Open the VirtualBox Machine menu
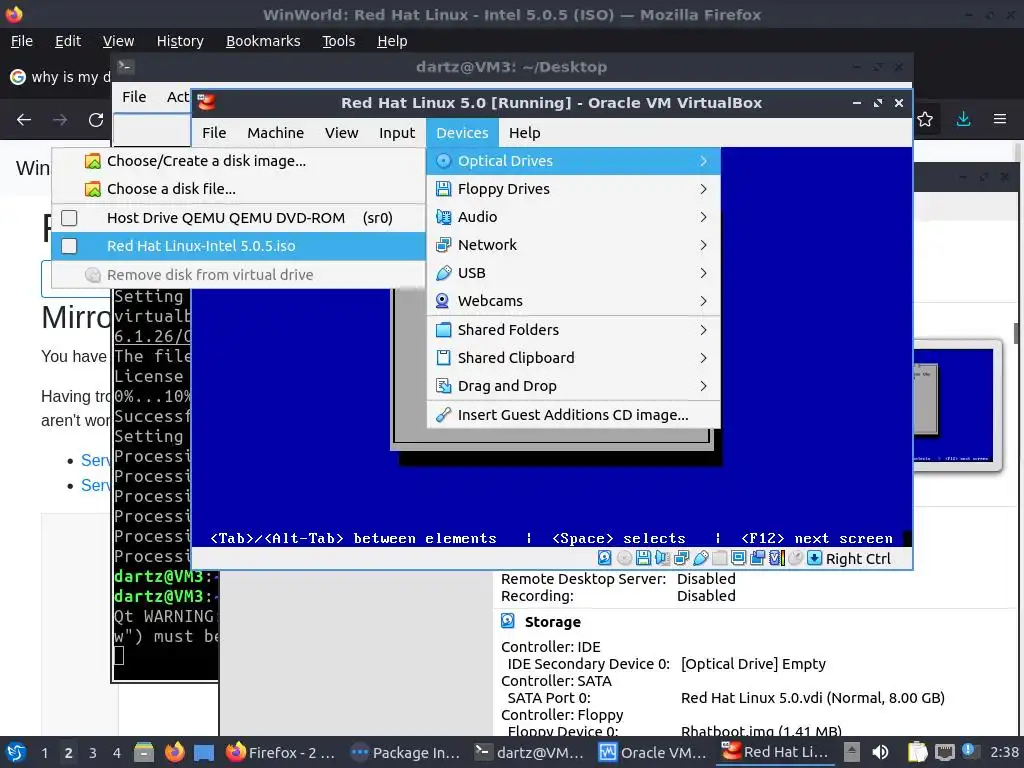1024x768 pixels. pos(276,133)
